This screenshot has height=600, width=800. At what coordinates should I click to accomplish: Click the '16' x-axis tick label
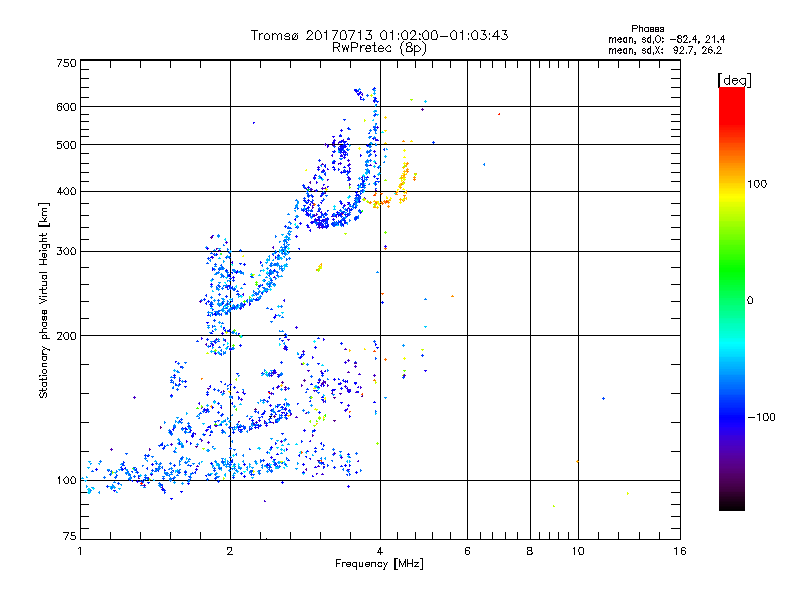(680, 551)
